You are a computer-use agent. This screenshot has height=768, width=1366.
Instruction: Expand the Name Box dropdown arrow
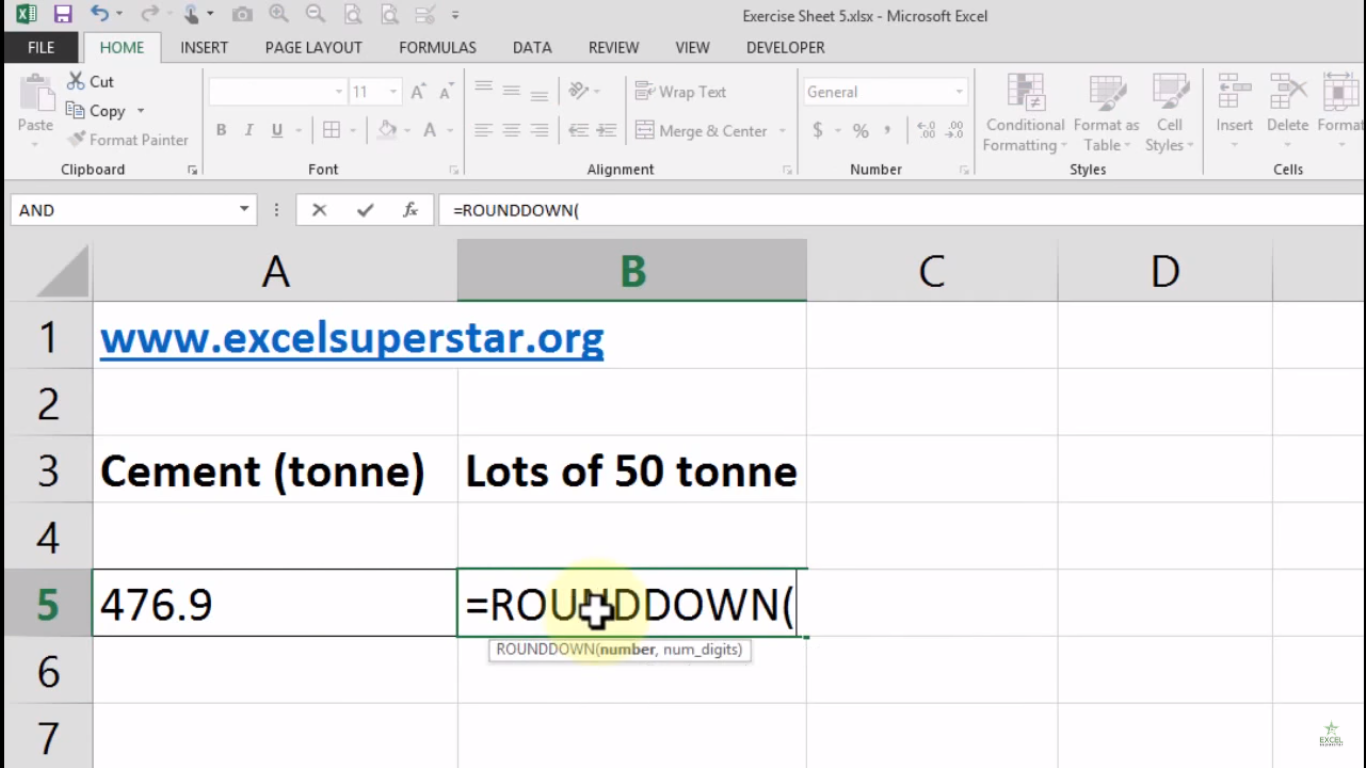pyautogui.click(x=244, y=210)
